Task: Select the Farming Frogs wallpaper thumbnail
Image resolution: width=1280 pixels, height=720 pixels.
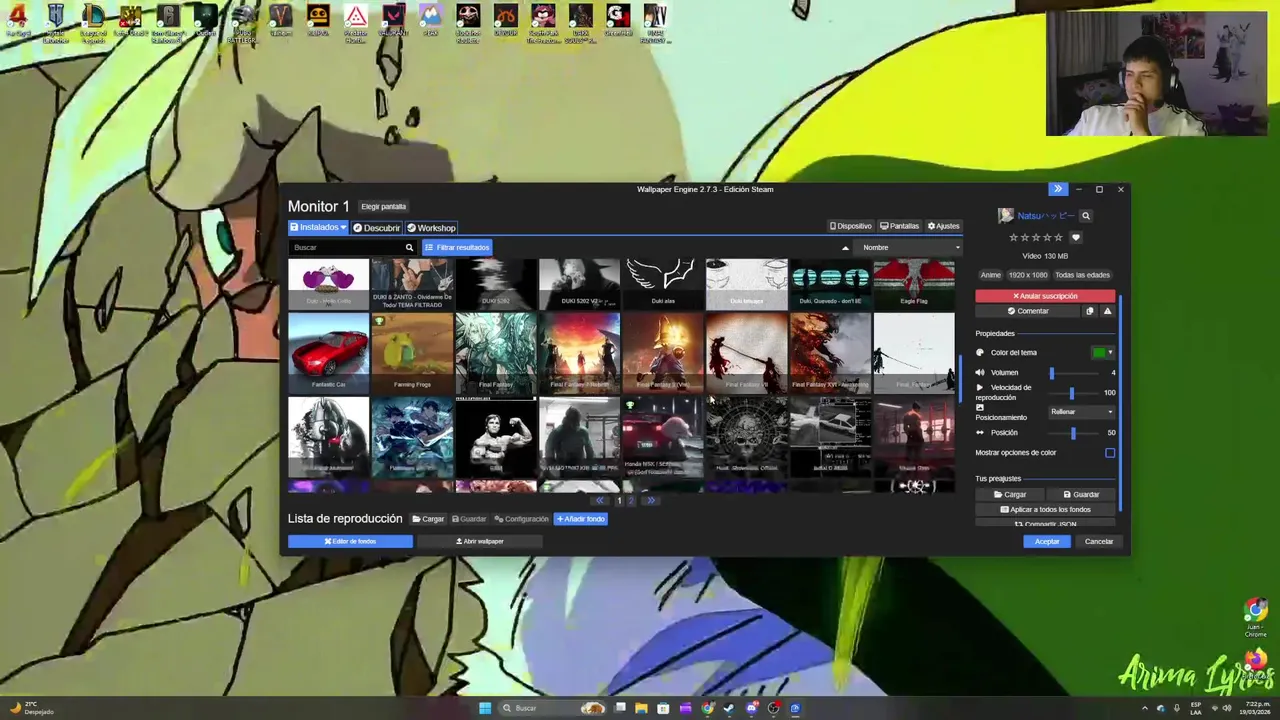Action: pos(412,352)
